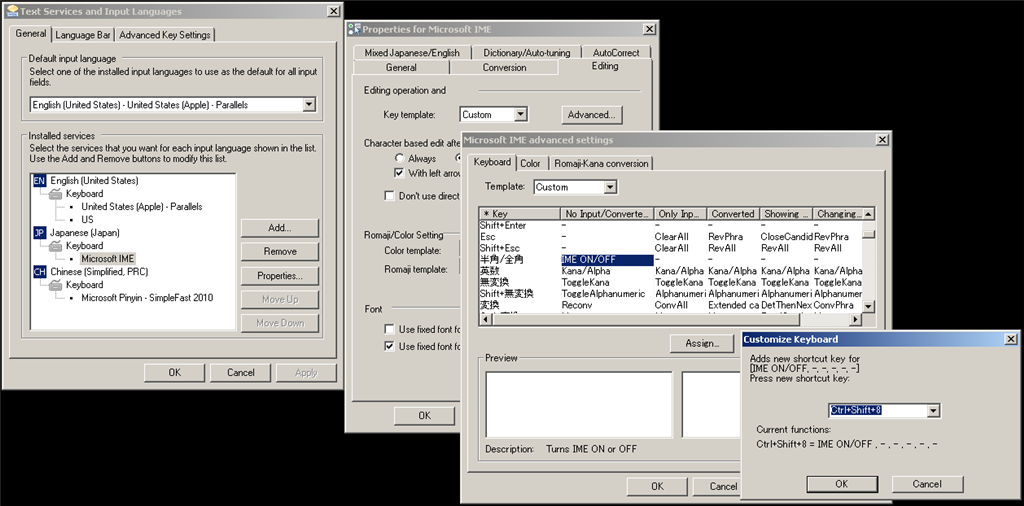
Task: Select General tab in Text Services window
Action: click(31, 33)
